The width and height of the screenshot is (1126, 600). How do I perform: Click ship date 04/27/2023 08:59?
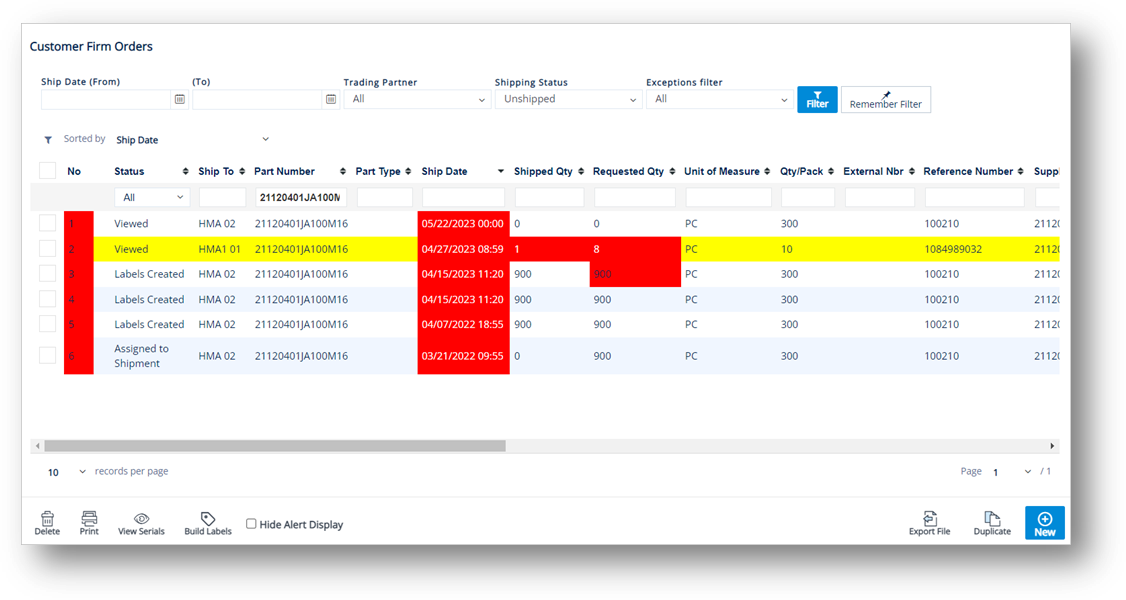[x=462, y=249]
